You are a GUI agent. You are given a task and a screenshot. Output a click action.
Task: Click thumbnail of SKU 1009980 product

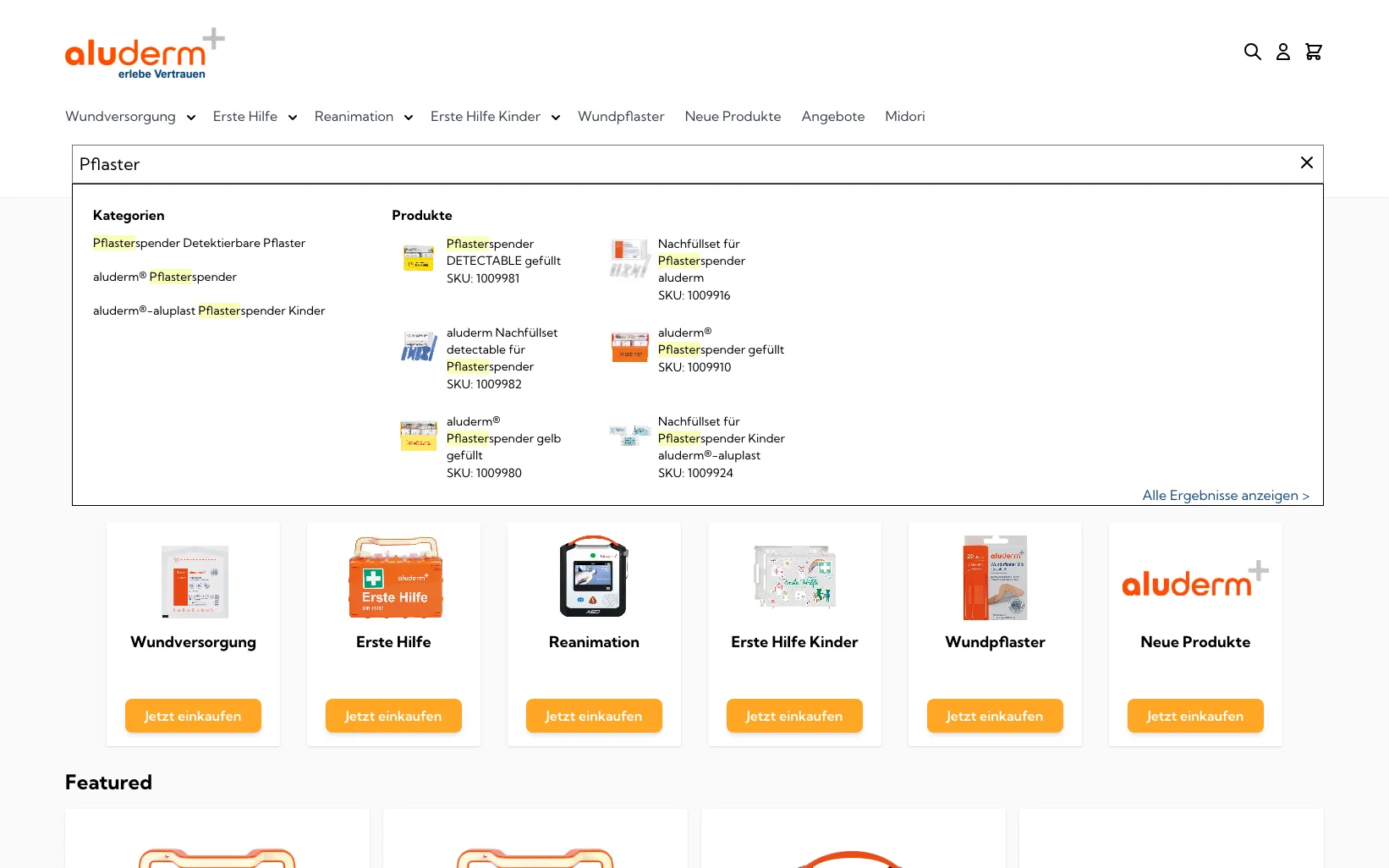tap(419, 436)
